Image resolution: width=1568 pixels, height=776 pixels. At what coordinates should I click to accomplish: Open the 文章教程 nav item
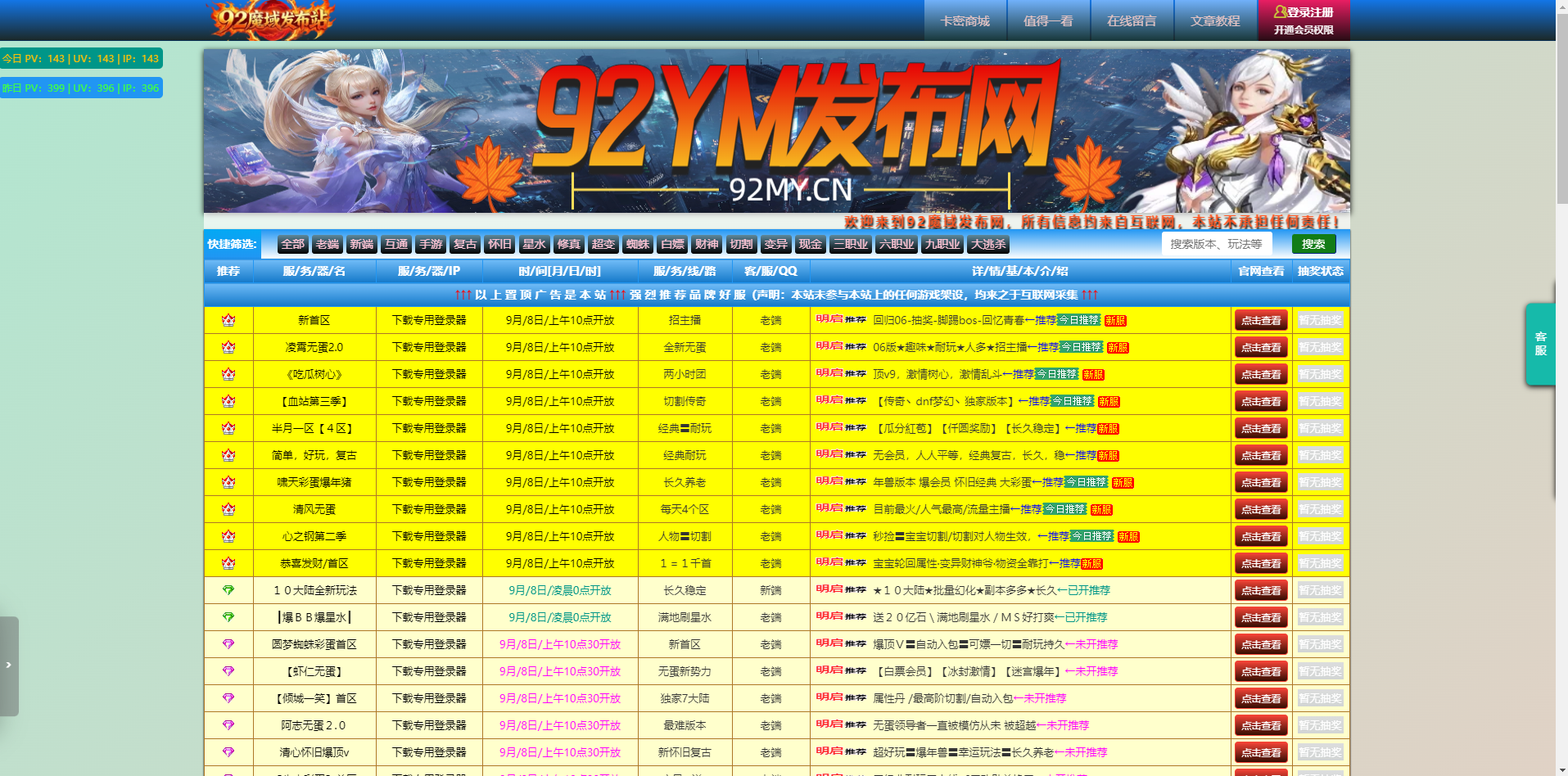(1215, 20)
